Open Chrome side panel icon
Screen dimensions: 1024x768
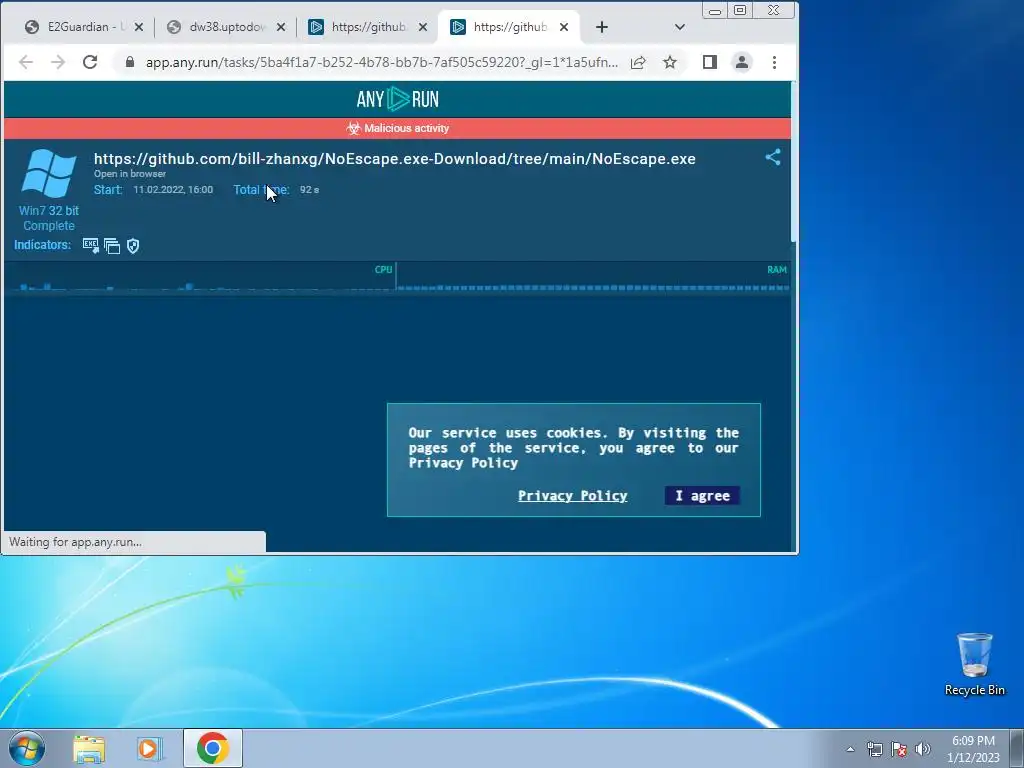(710, 62)
